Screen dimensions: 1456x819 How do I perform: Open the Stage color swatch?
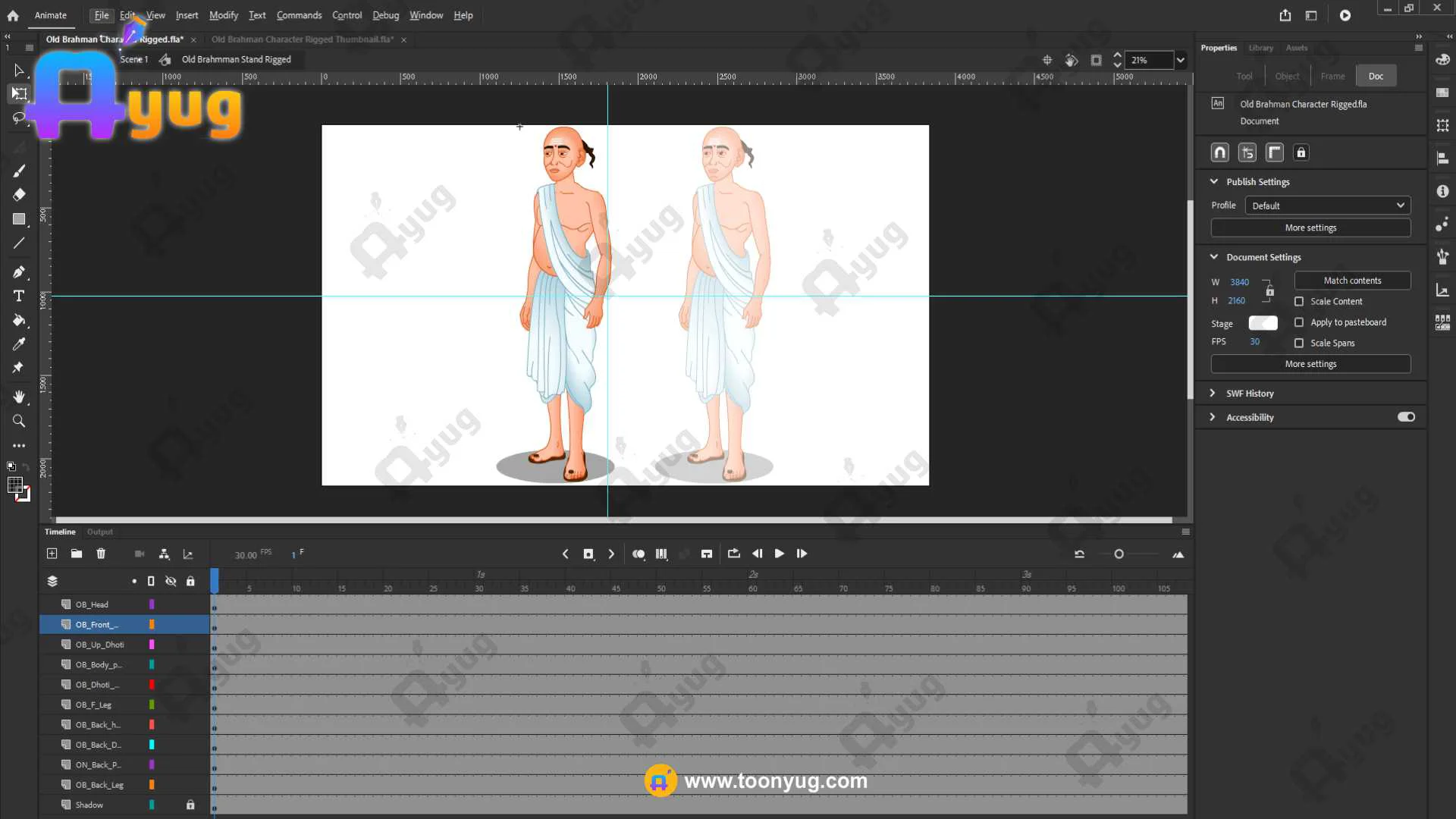1263,323
